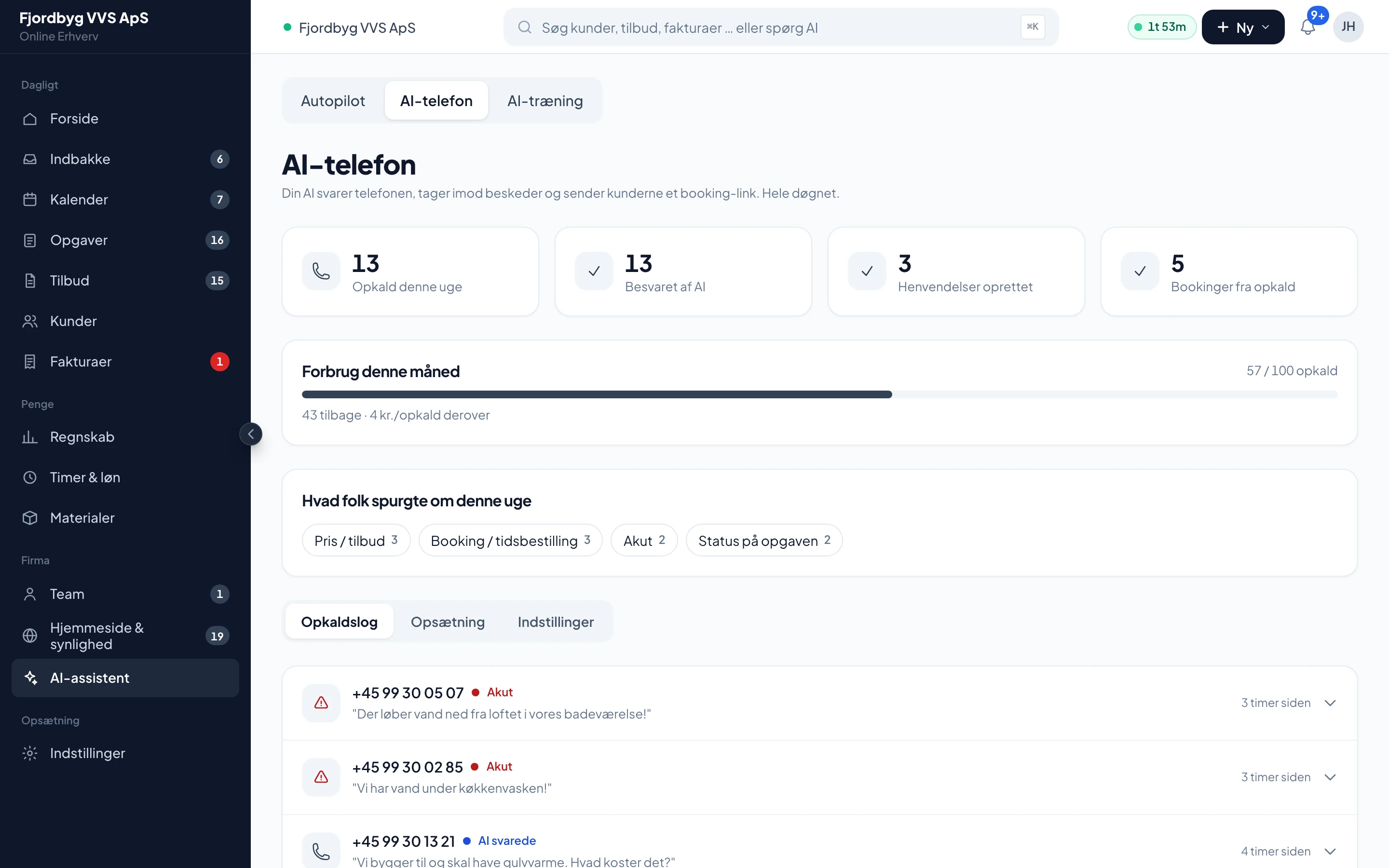This screenshot has width=1389, height=868.
Task: Click the 1t 53m timer pill
Action: pyautogui.click(x=1162, y=27)
